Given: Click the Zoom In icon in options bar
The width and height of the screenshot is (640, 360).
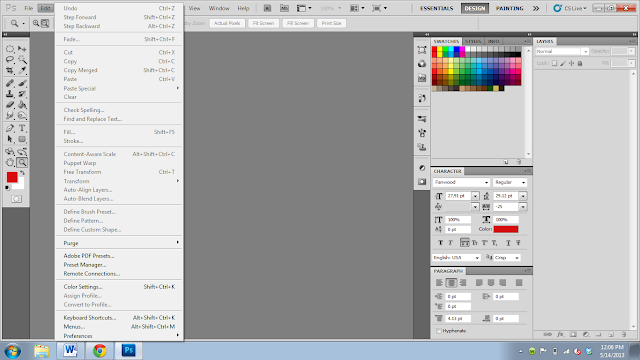Looking at the screenshot, I should coord(36,23).
